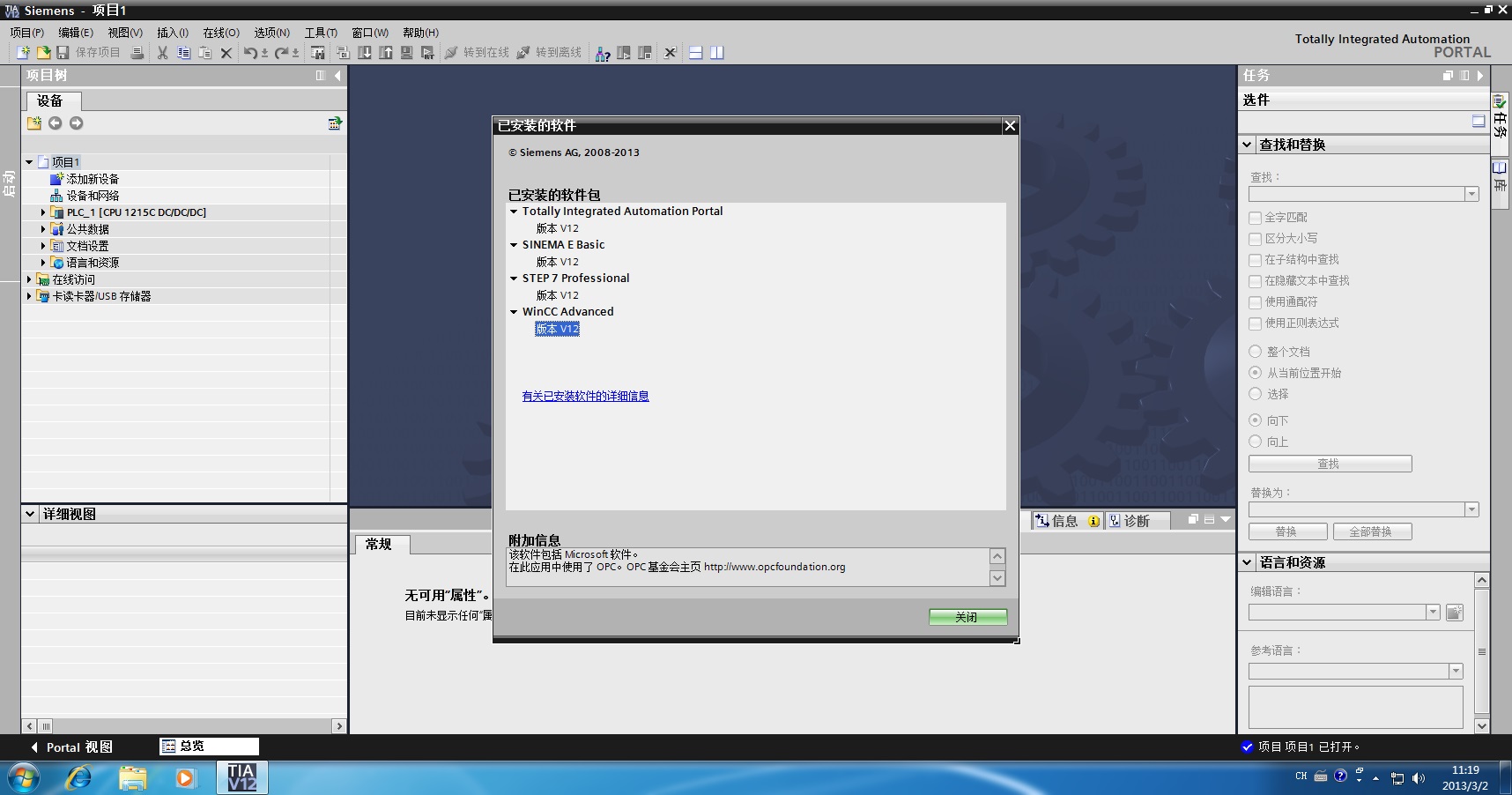Split editor space horizontally icon
The height and width of the screenshot is (795, 1512).
click(x=696, y=53)
